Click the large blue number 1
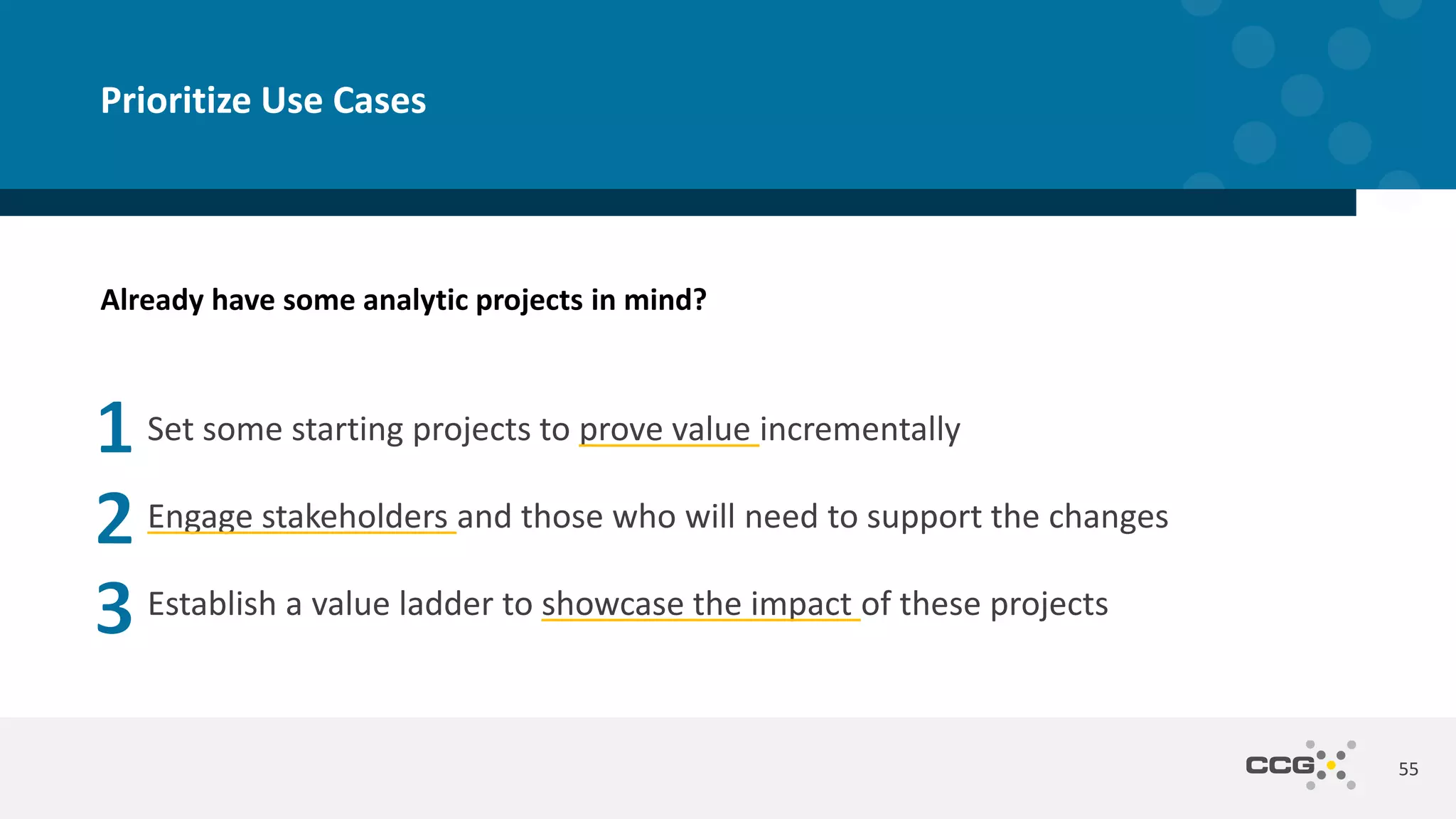The height and width of the screenshot is (819, 1456). coord(115,427)
